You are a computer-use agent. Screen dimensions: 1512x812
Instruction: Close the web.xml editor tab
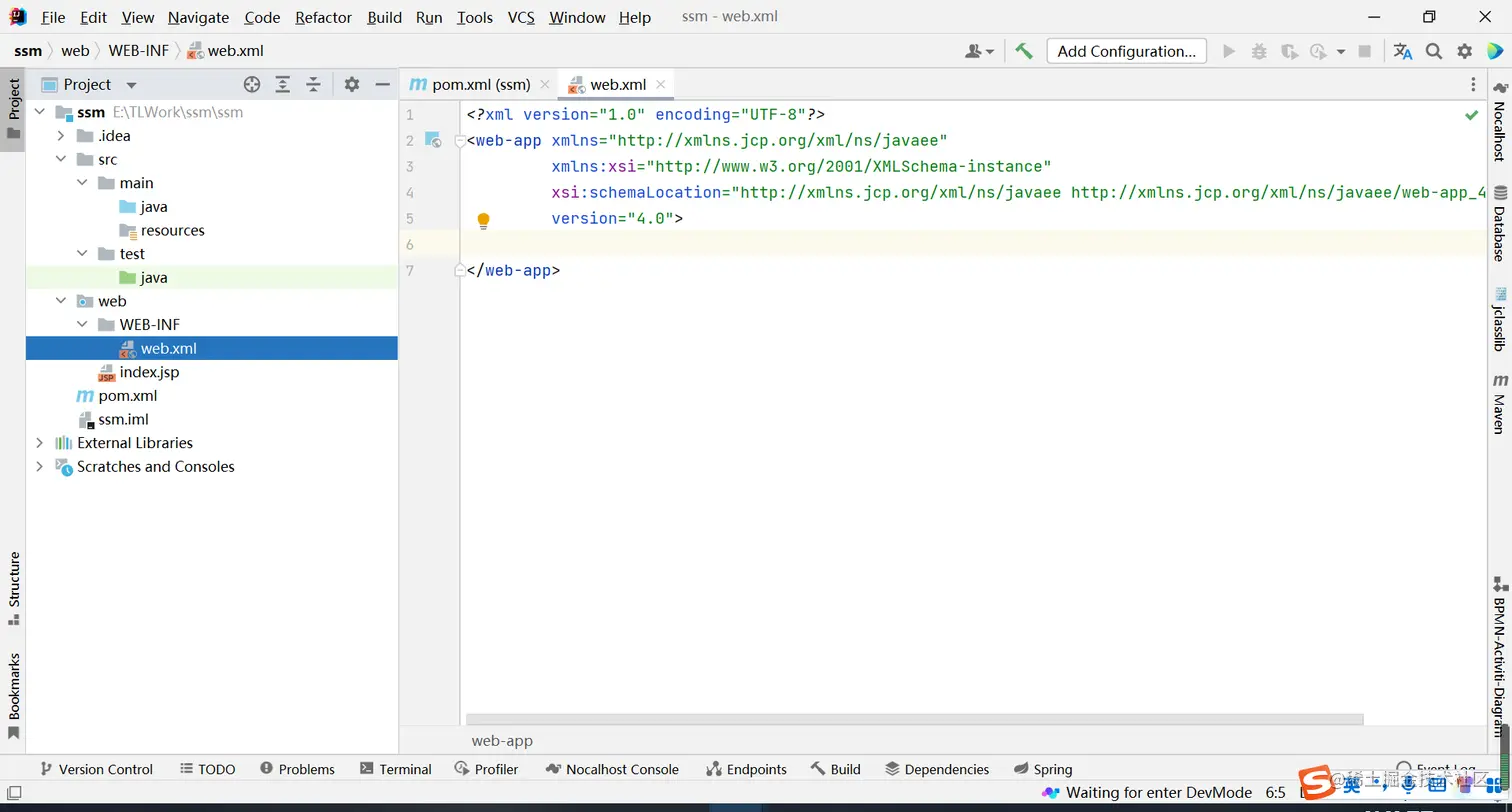click(x=660, y=85)
